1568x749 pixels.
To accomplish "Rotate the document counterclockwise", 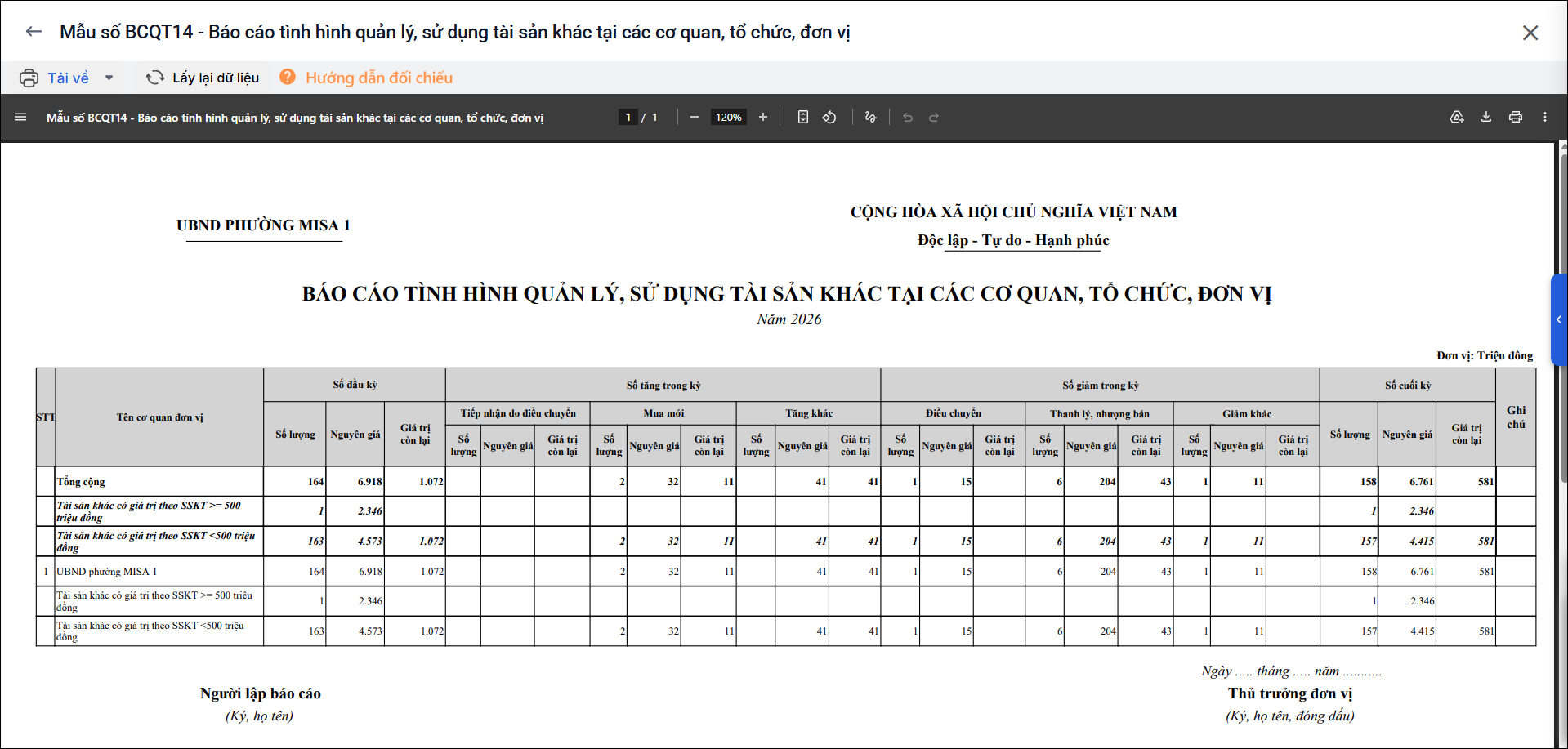I will (829, 117).
